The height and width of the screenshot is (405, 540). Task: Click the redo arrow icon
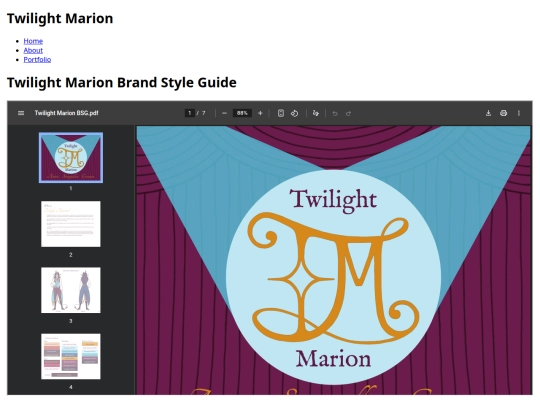pyautogui.click(x=349, y=113)
